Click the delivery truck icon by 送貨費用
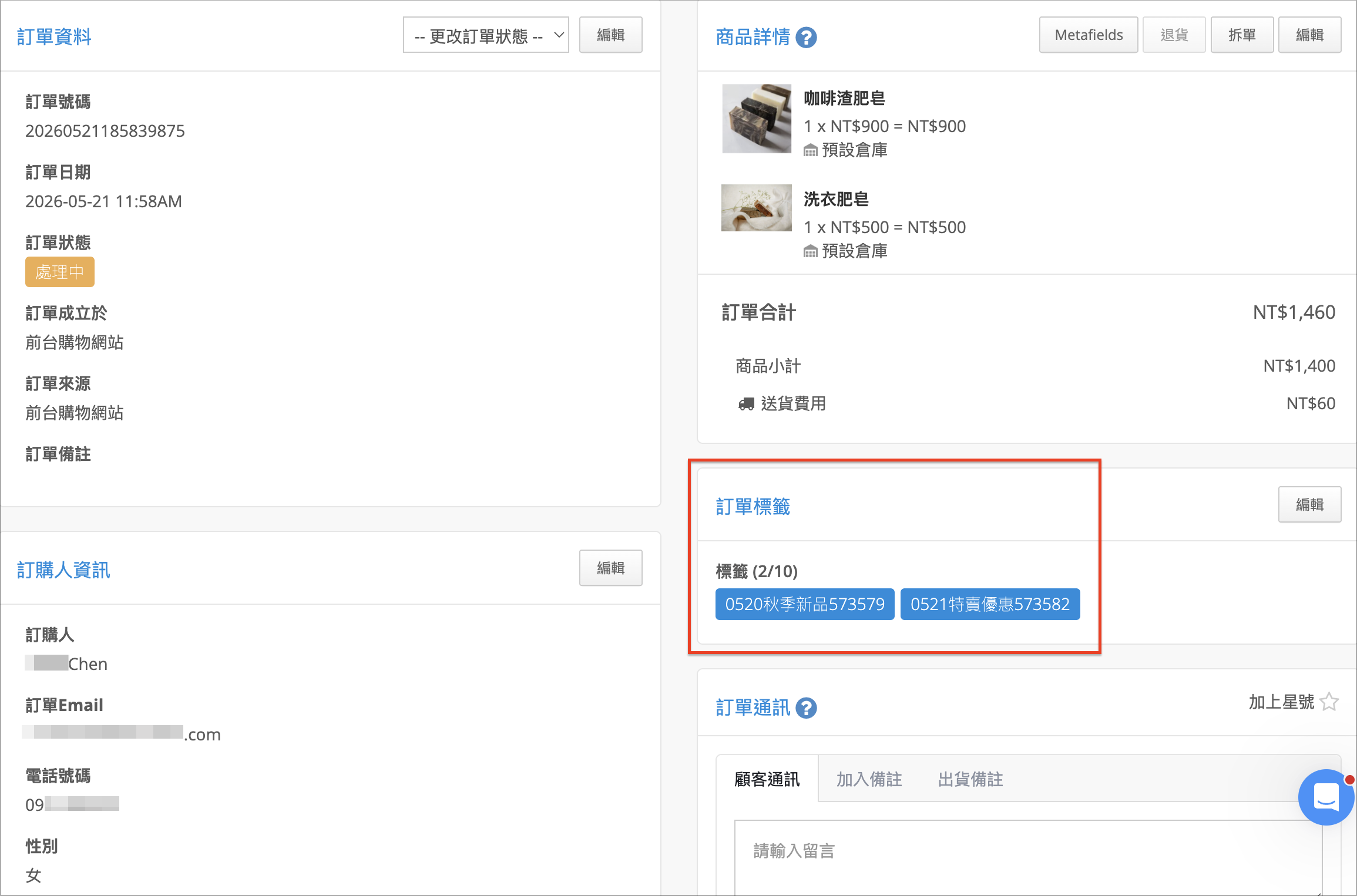 (x=747, y=404)
